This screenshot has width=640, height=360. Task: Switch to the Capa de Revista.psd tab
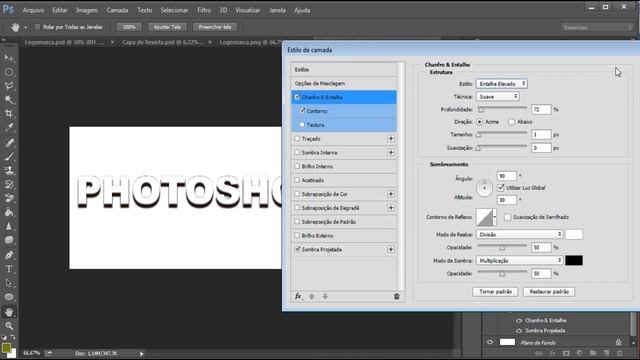(x=162, y=42)
